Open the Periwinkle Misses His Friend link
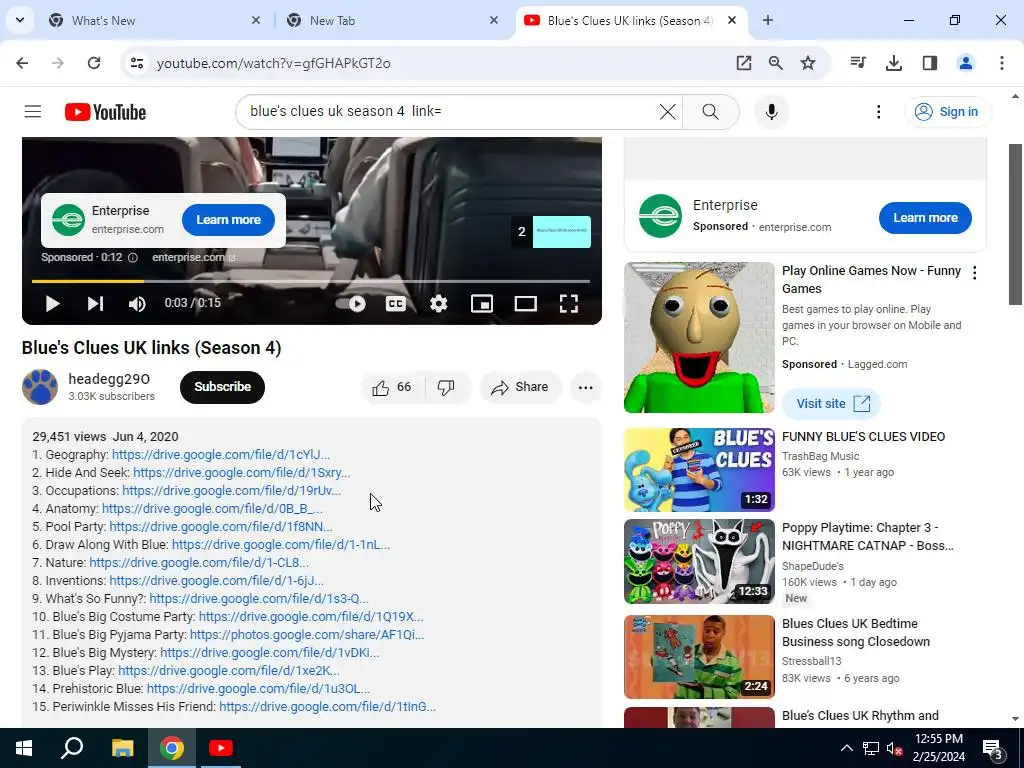The height and width of the screenshot is (768, 1024). pos(328,707)
